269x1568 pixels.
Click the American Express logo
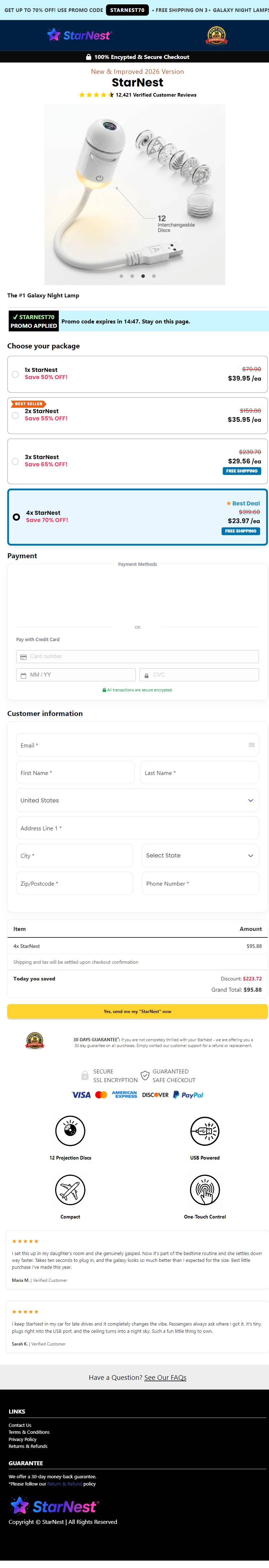tap(124, 1095)
